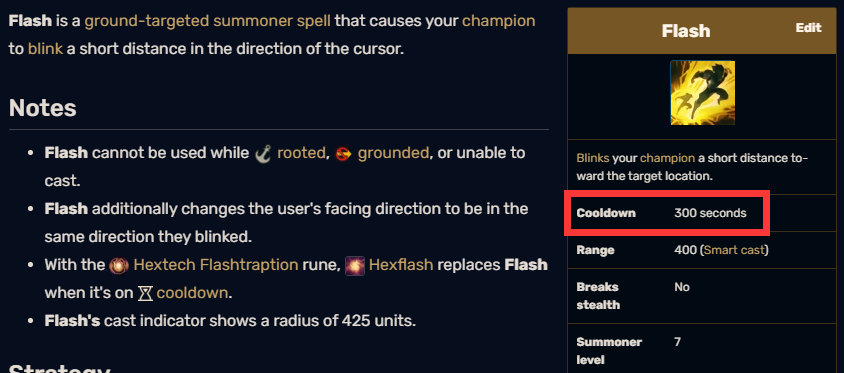Screen dimensions: 844x373
Task: Click the purple Hexflash ability icon
Action: click(x=355, y=265)
